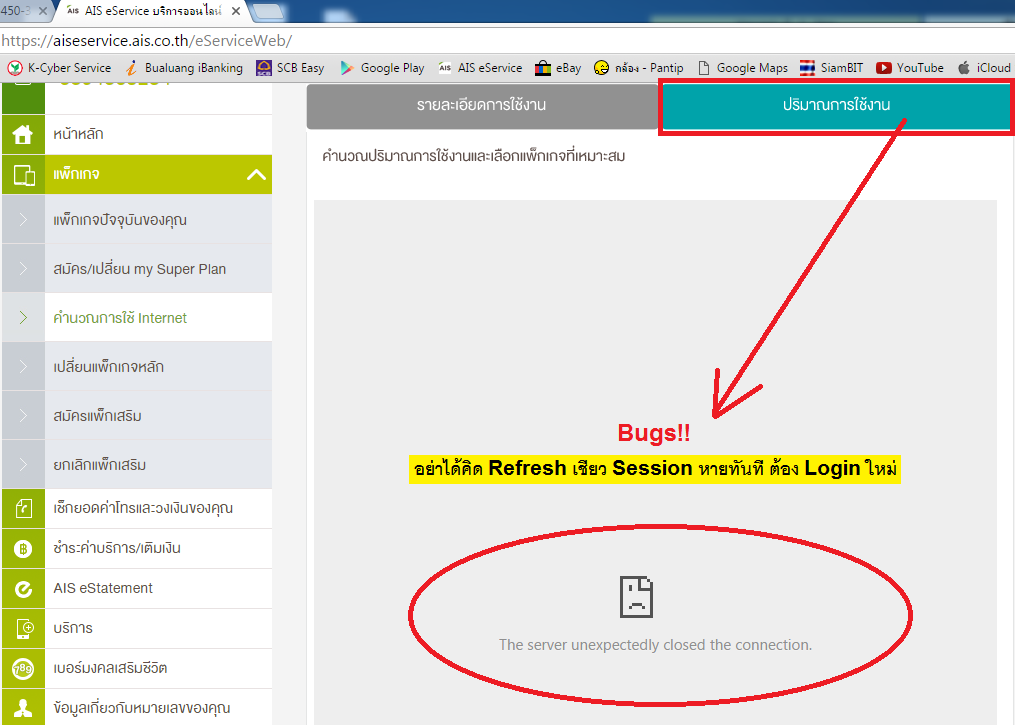Click the server closed connection message
This screenshot has height=725, width=1015.
click(x=655, y=645)
